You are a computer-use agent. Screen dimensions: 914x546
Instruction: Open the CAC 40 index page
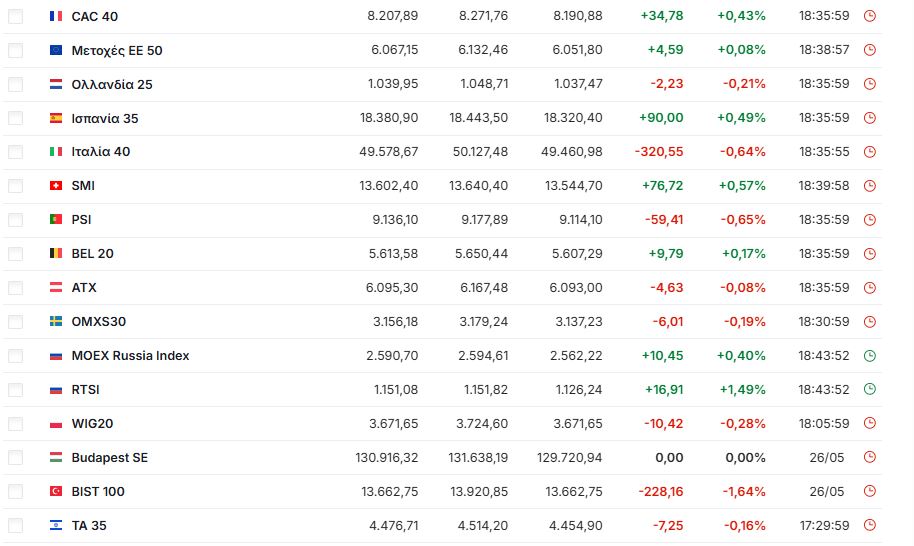point(94,16)
